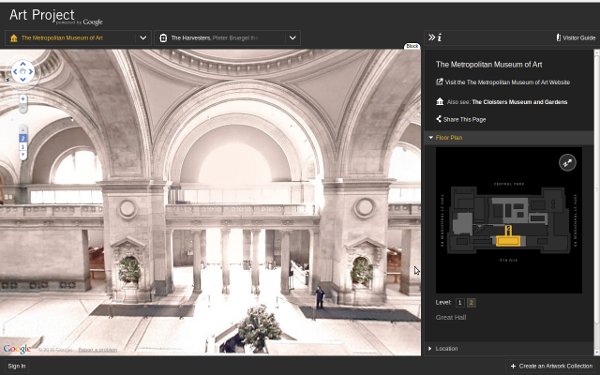Viewport: 600px width, 375px height.
Task: Open the Visitor Guide
Action: coord(576,38)
